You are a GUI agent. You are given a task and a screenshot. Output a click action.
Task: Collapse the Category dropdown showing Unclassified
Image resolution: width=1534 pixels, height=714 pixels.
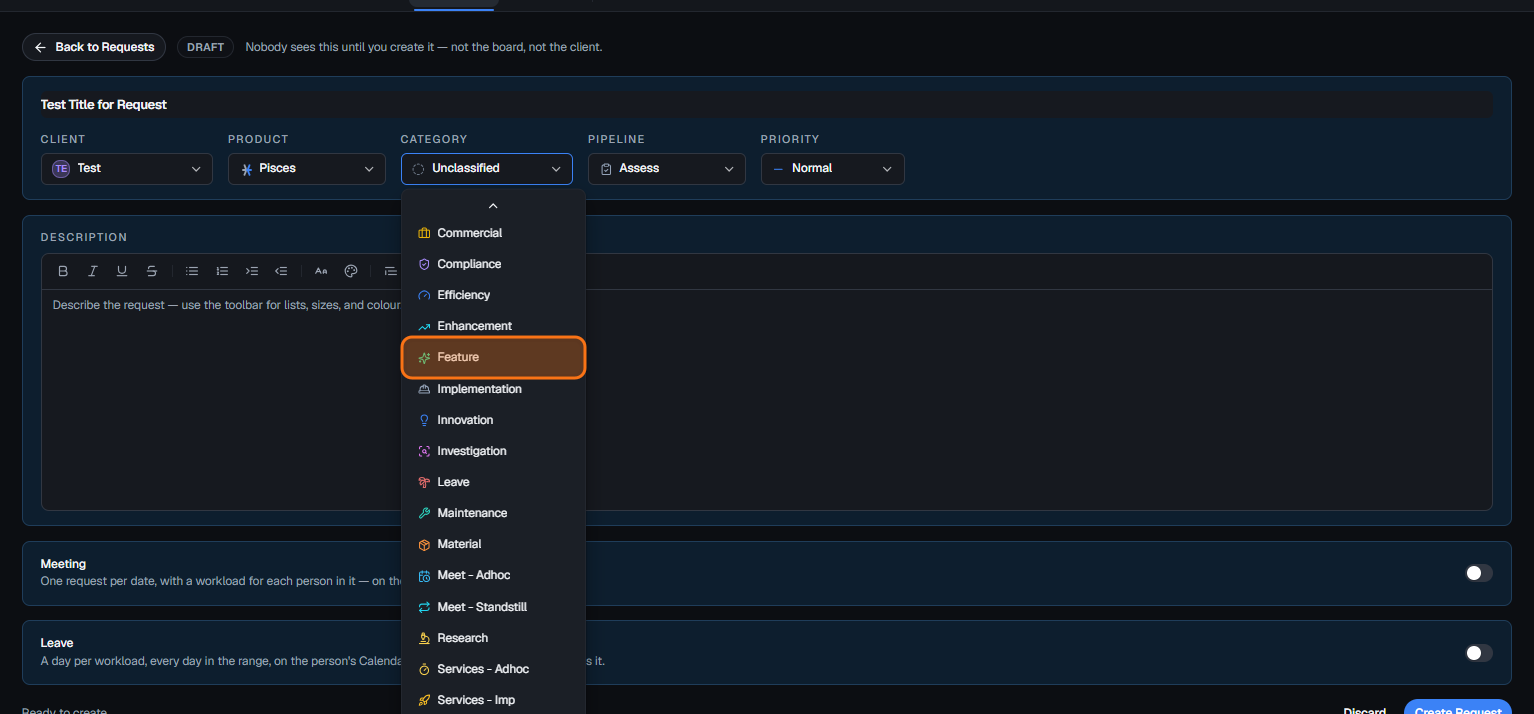pos(487,169)
